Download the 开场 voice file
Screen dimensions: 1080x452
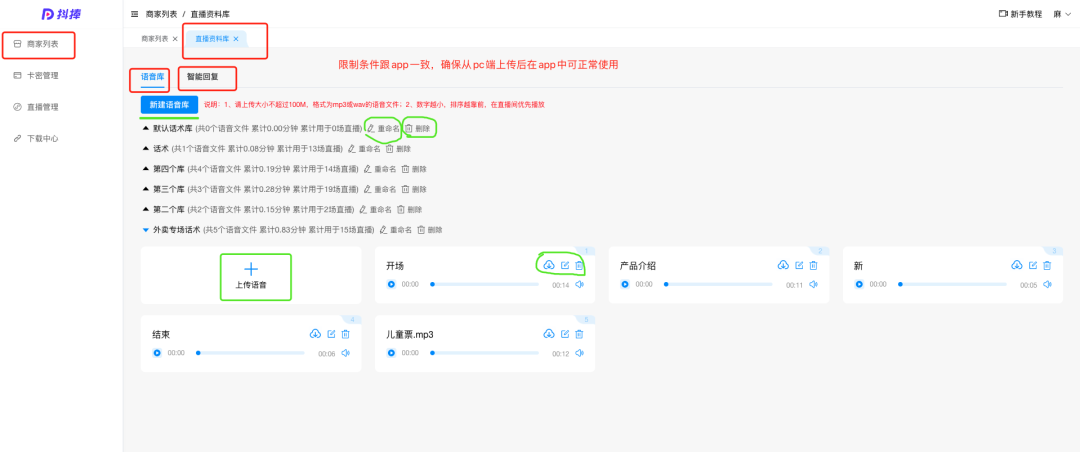549,265
